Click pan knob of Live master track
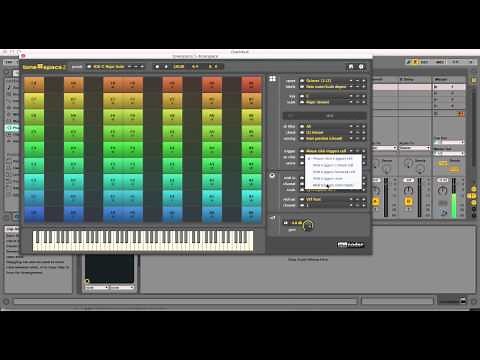Screen dimensions: 480x360 [442, 190]
